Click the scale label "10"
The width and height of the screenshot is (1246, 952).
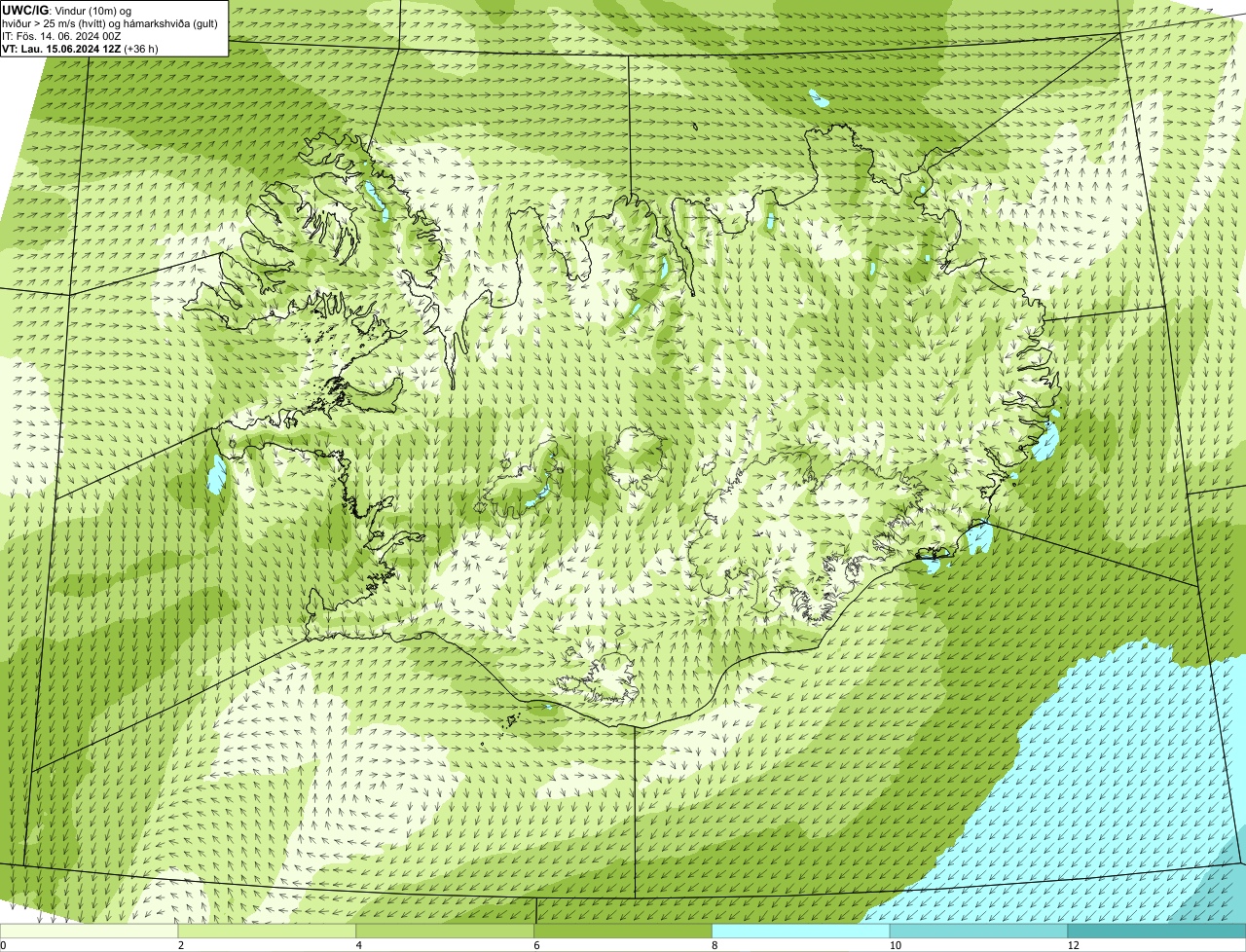894,945
